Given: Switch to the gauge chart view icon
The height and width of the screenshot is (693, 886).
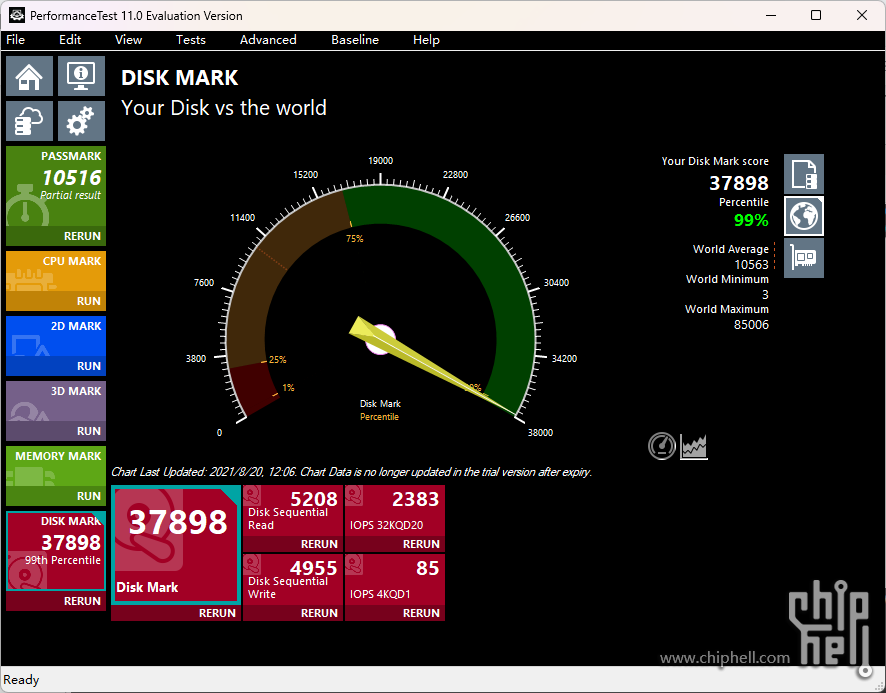Looking at the screenshot, I should [662, 447].
